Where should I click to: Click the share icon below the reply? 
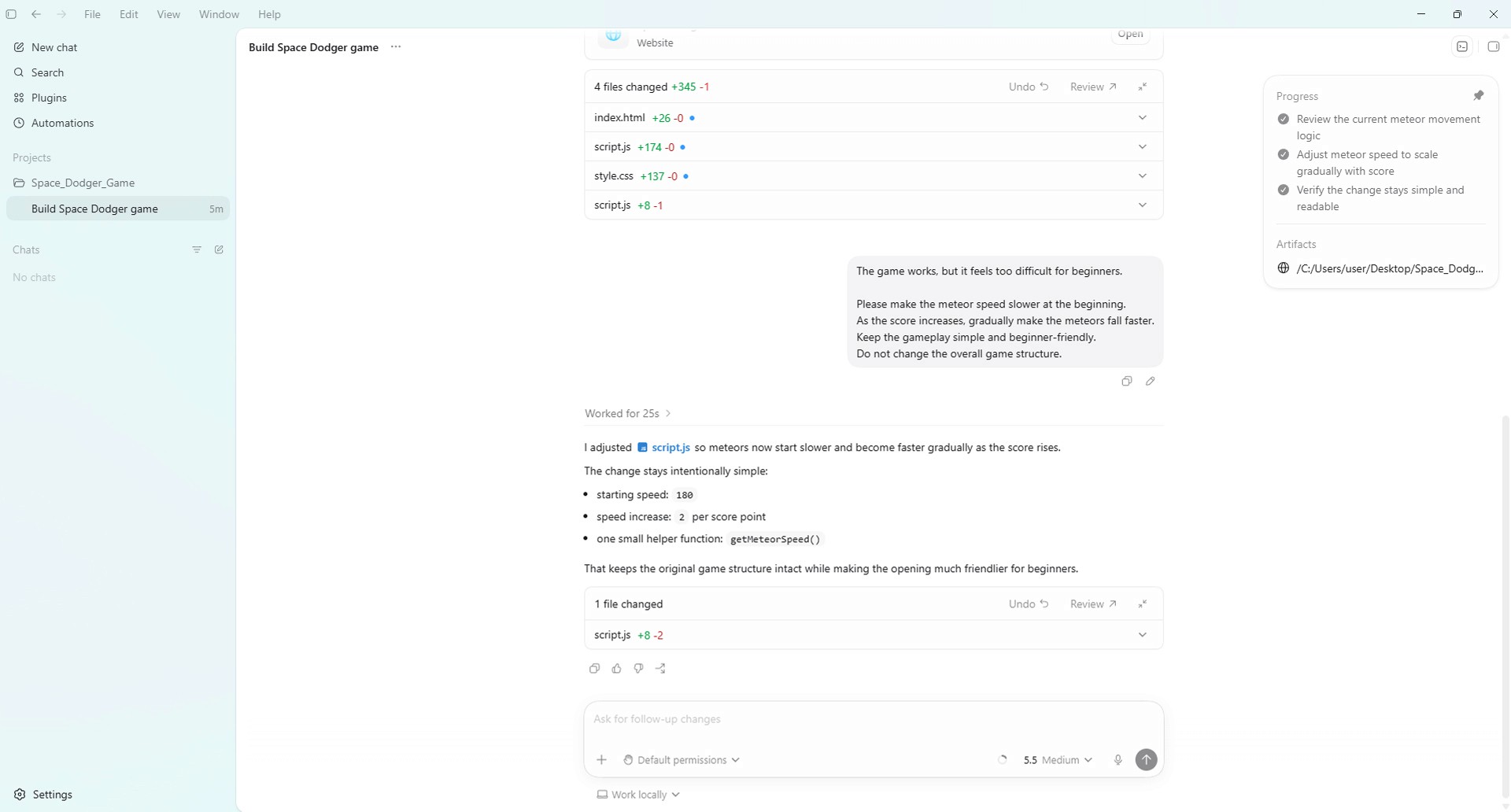[x=660, y=669]
